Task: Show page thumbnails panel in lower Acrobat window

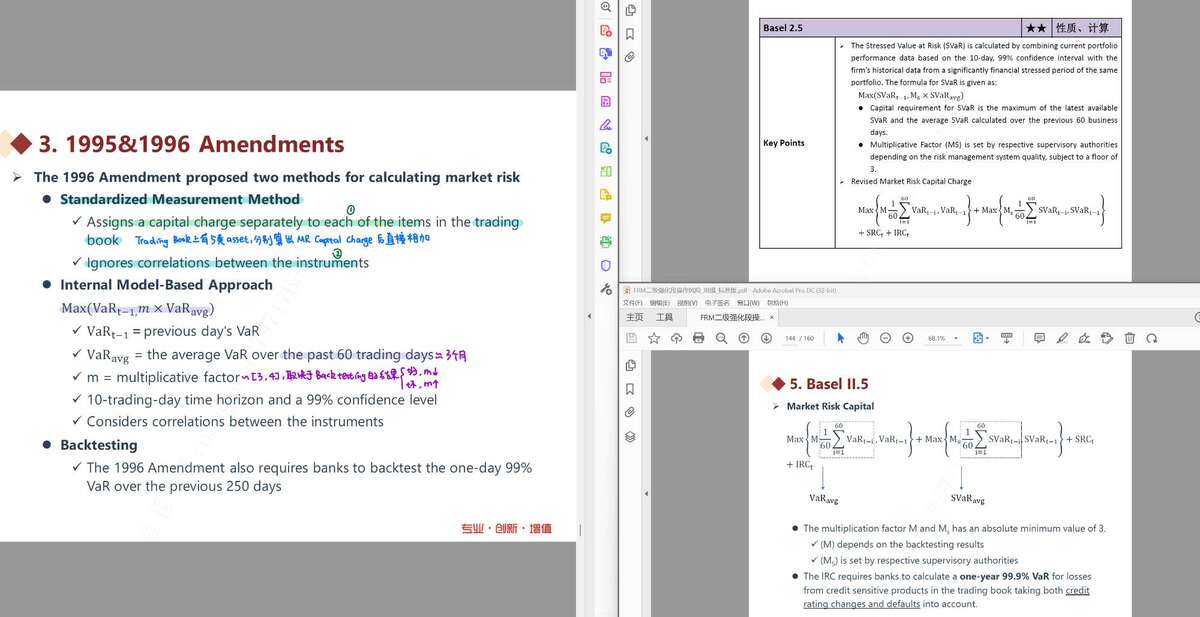Action: point(630,366)
